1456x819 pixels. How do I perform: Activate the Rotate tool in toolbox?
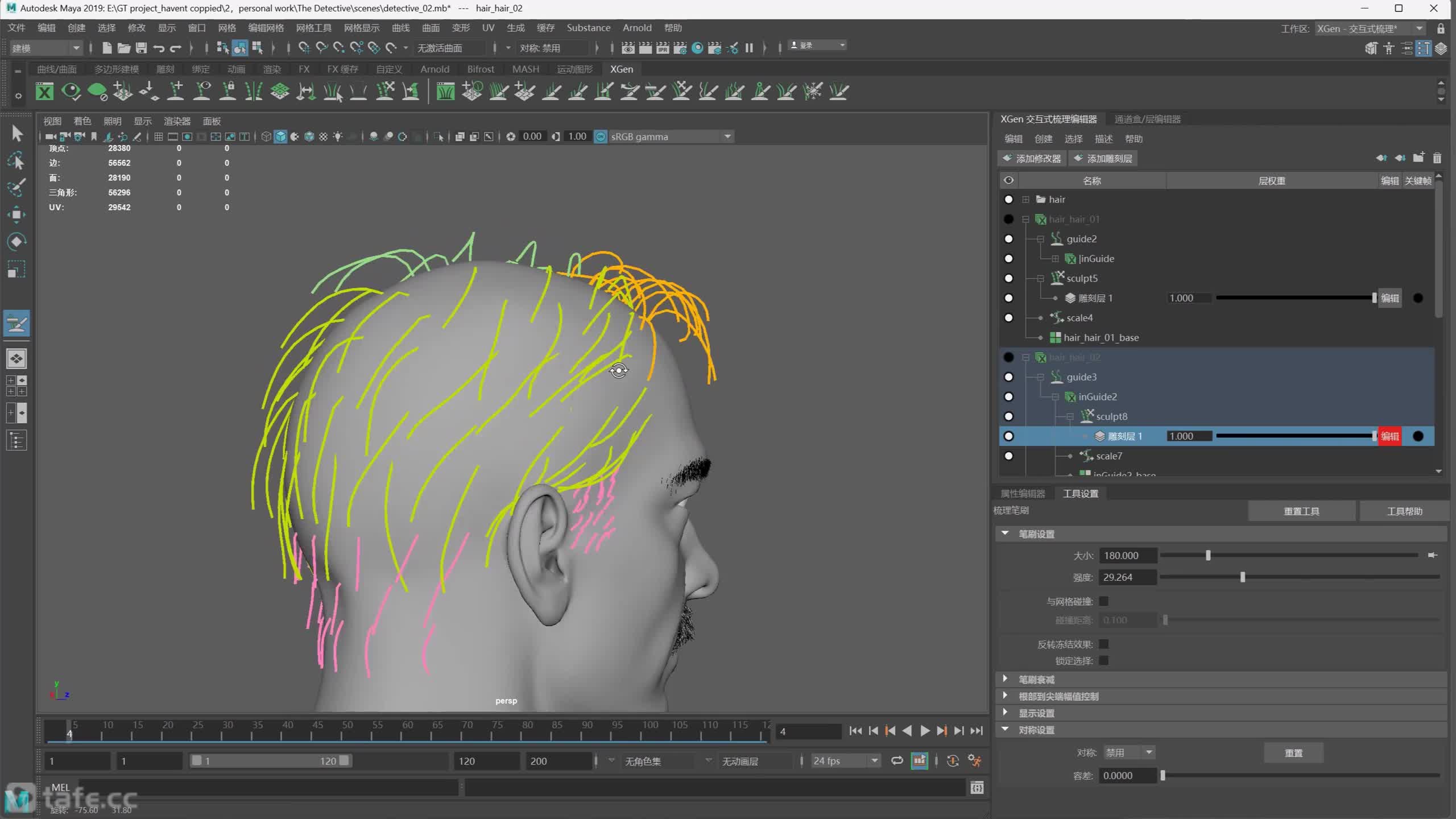point(17,241)
